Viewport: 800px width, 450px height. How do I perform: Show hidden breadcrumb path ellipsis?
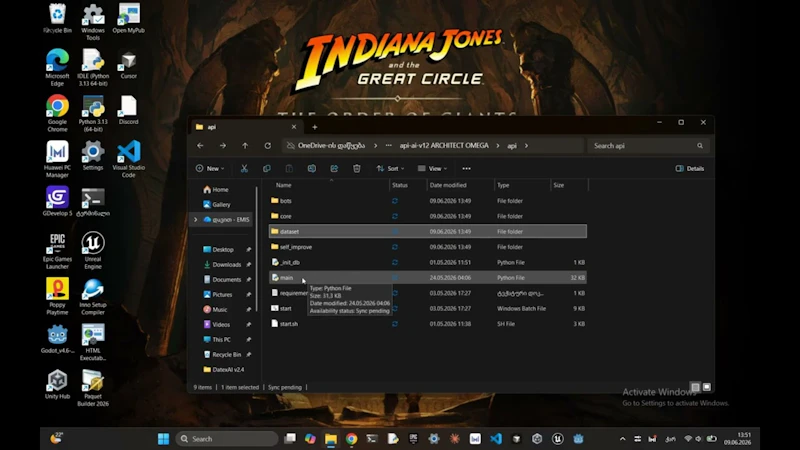tap(389, 145)
